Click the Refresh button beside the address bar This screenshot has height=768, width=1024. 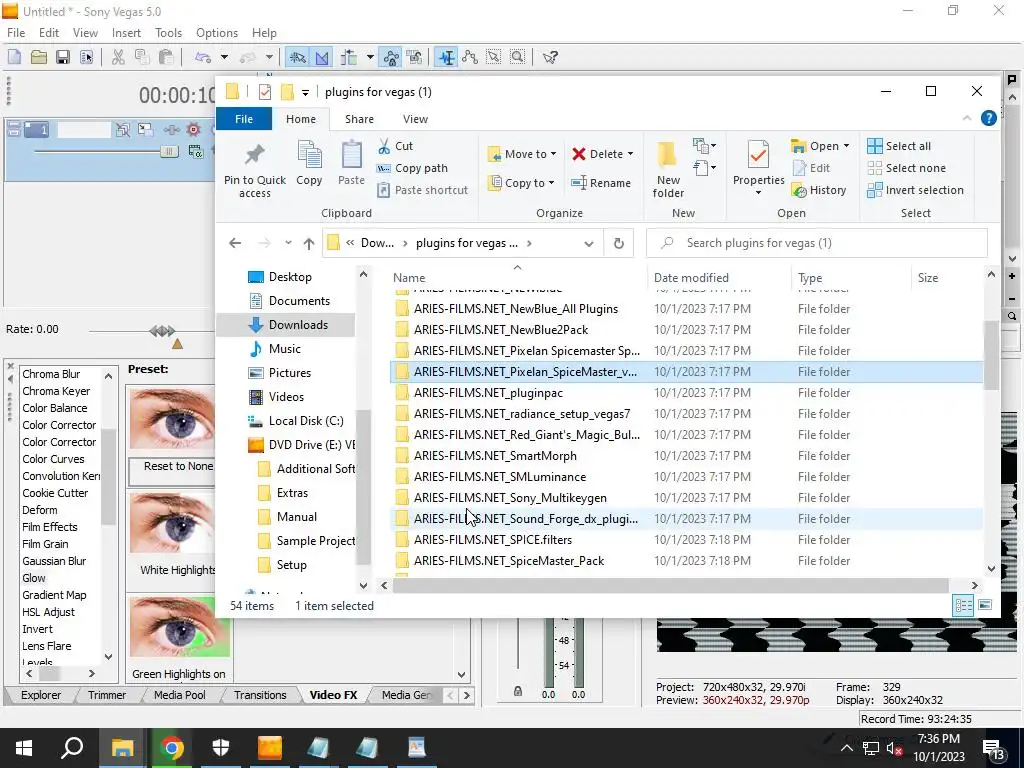point(618,244)
